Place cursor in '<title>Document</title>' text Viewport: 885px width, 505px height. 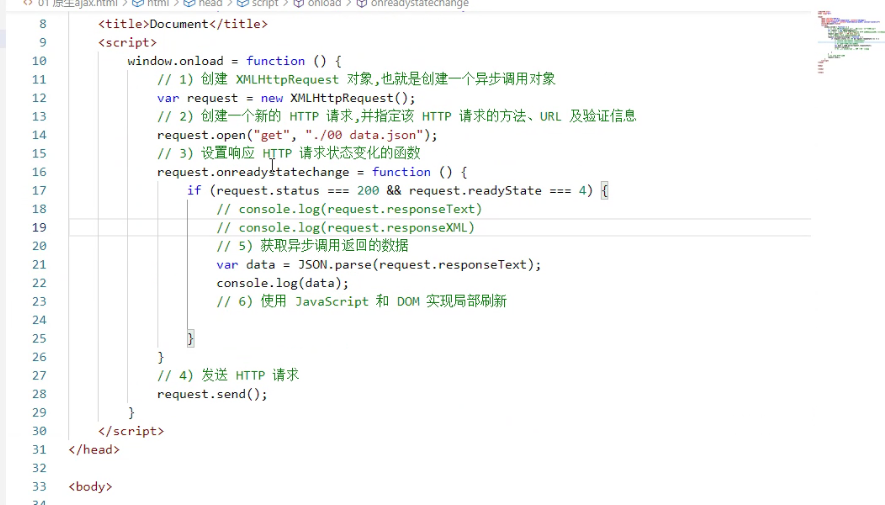183,24
